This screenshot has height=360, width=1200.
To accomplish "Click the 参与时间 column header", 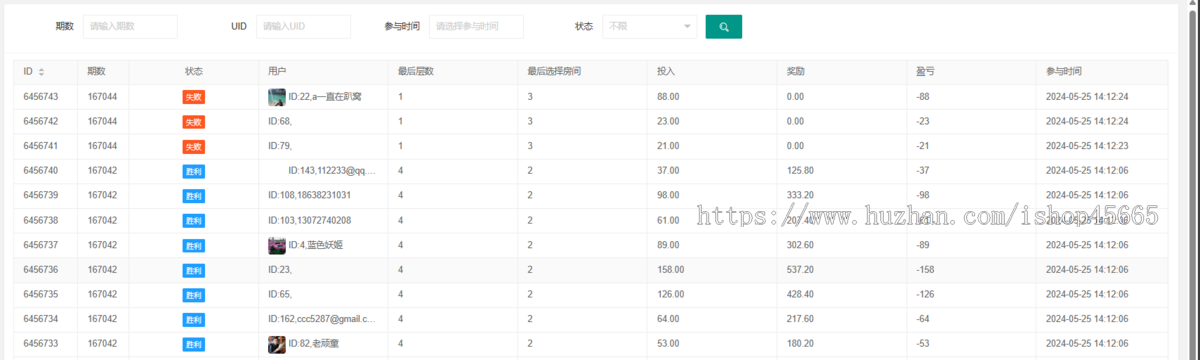I will 1064,72.
